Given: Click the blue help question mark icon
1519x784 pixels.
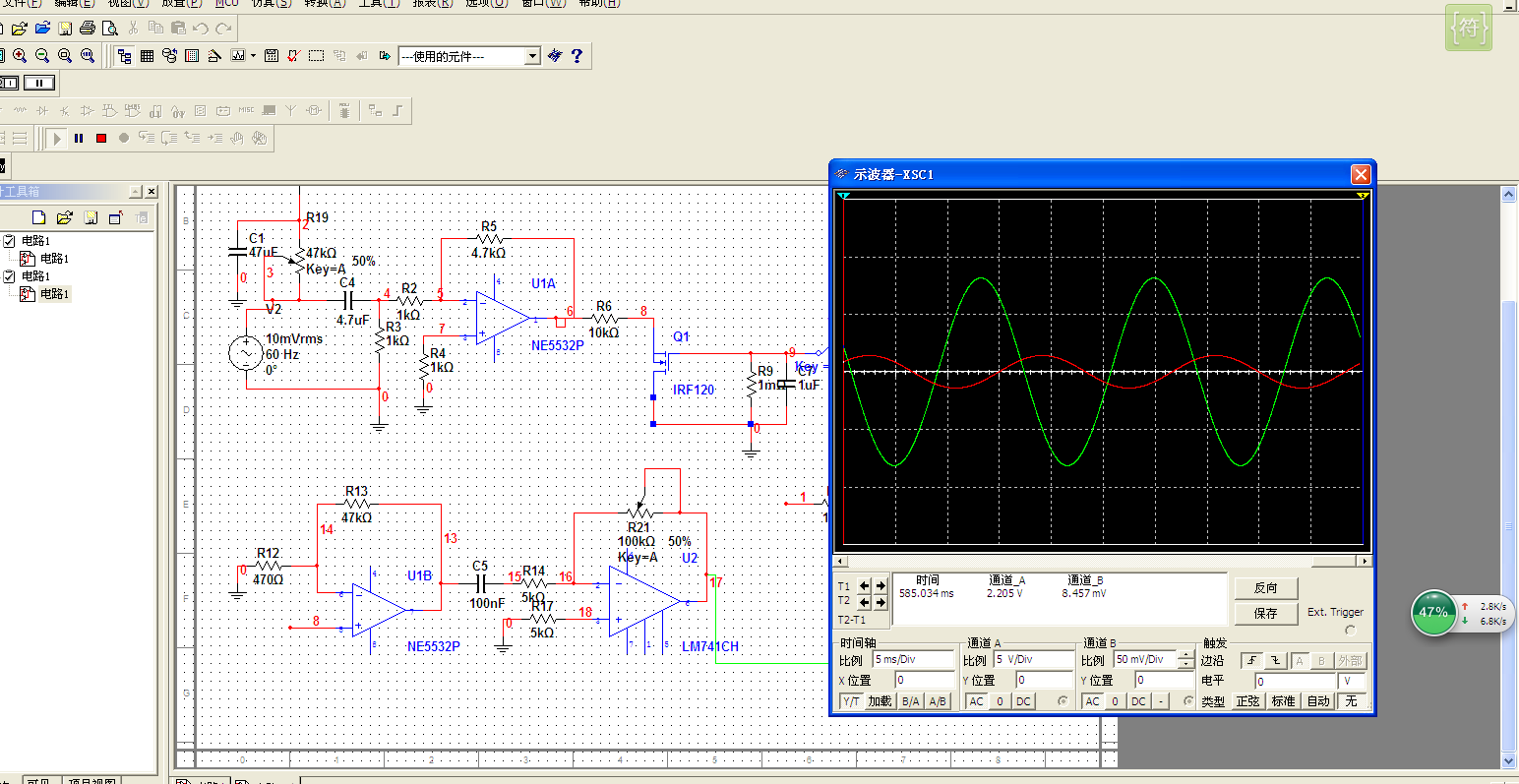Looking at the screenshot, I should [577, 56].
